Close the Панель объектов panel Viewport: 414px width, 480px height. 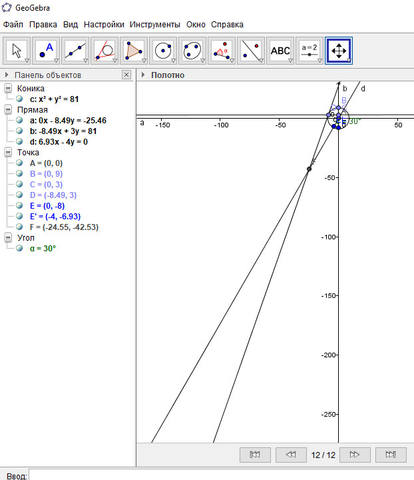coord(126,75)
